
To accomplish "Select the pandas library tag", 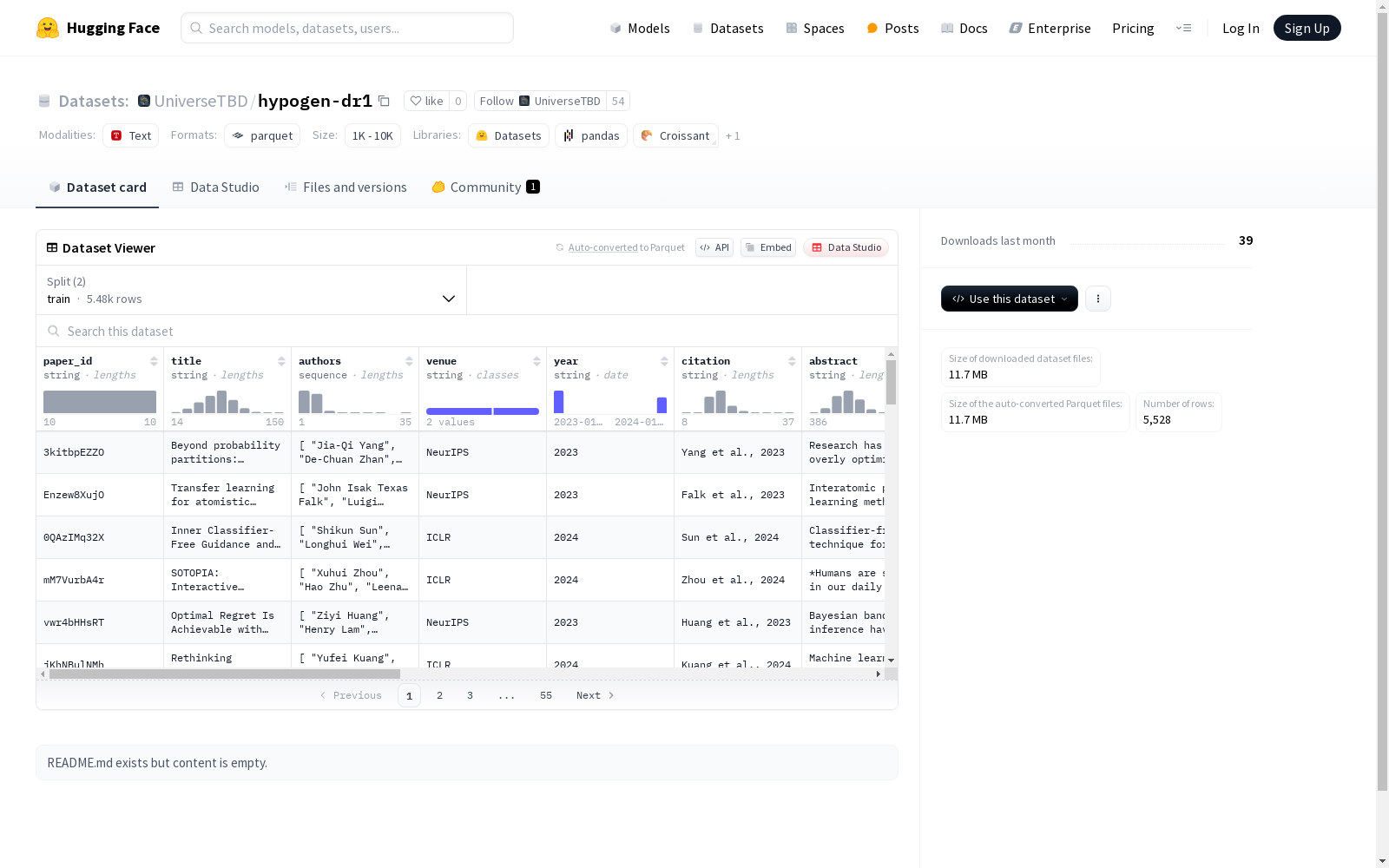I will click(x=591, y=135).
